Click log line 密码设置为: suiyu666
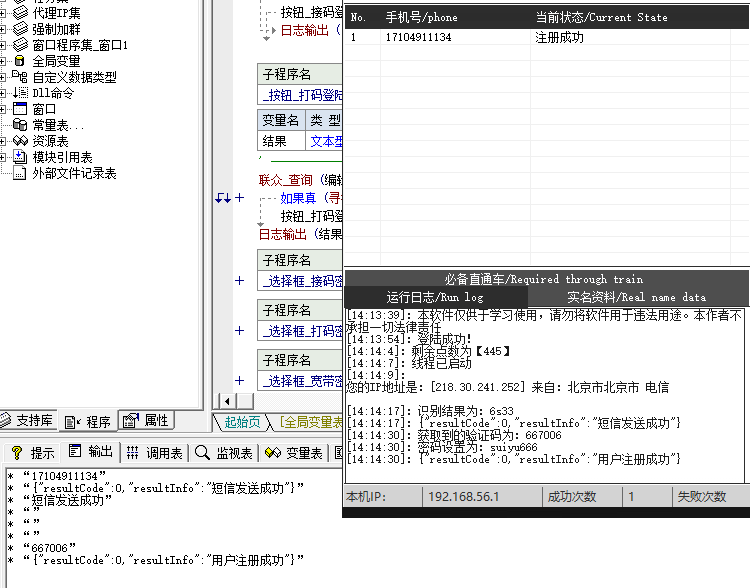The height and width of the screenshot is (588, 750). click(442, 447)
